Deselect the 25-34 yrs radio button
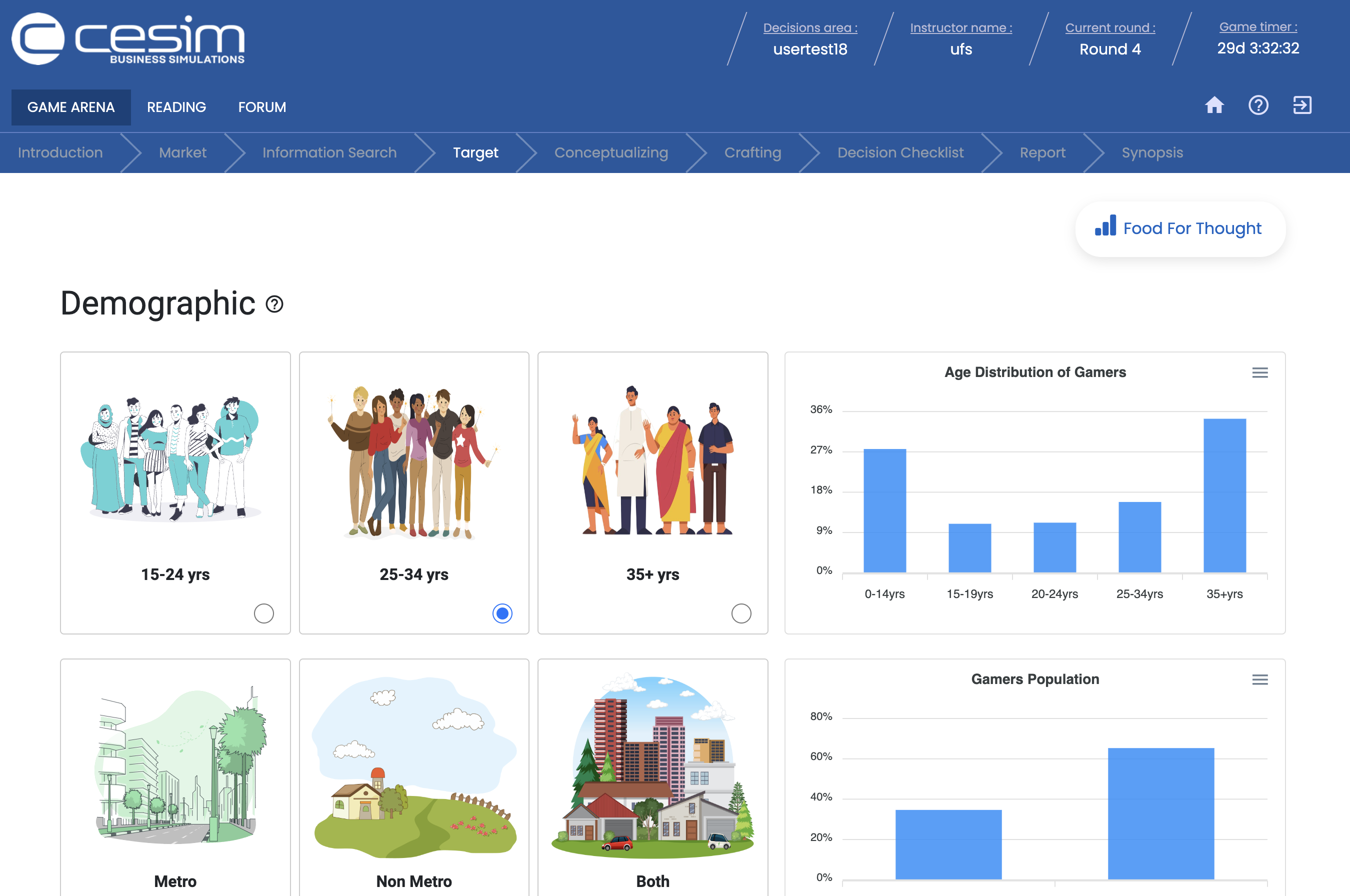Image resolution: width=1350 pixels, height=896 pixels. (501, 613)
